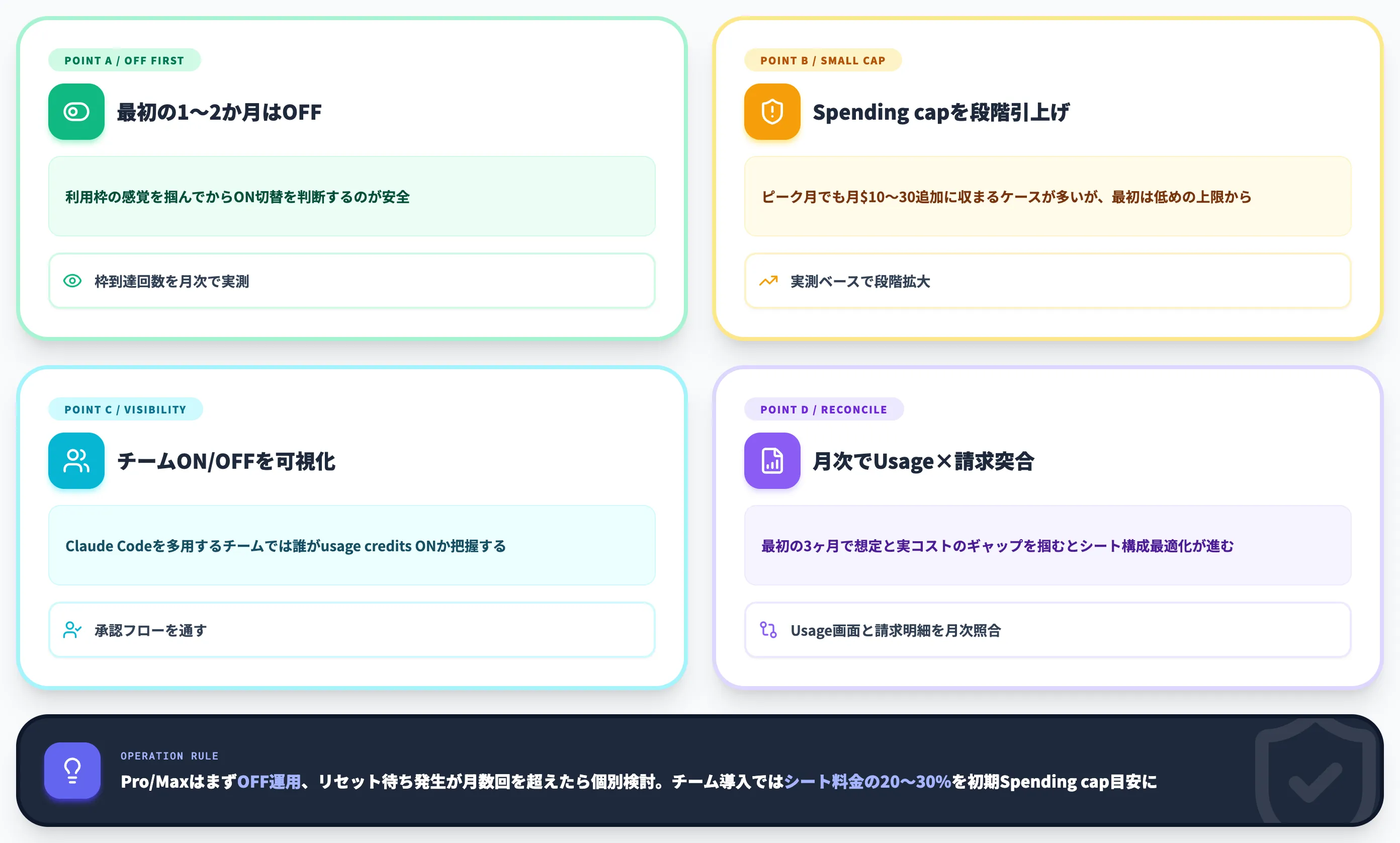Screen dimensions: 1400x843
Task: Select the POINT C / VISIBILITY badge
Action: point(126,409)
